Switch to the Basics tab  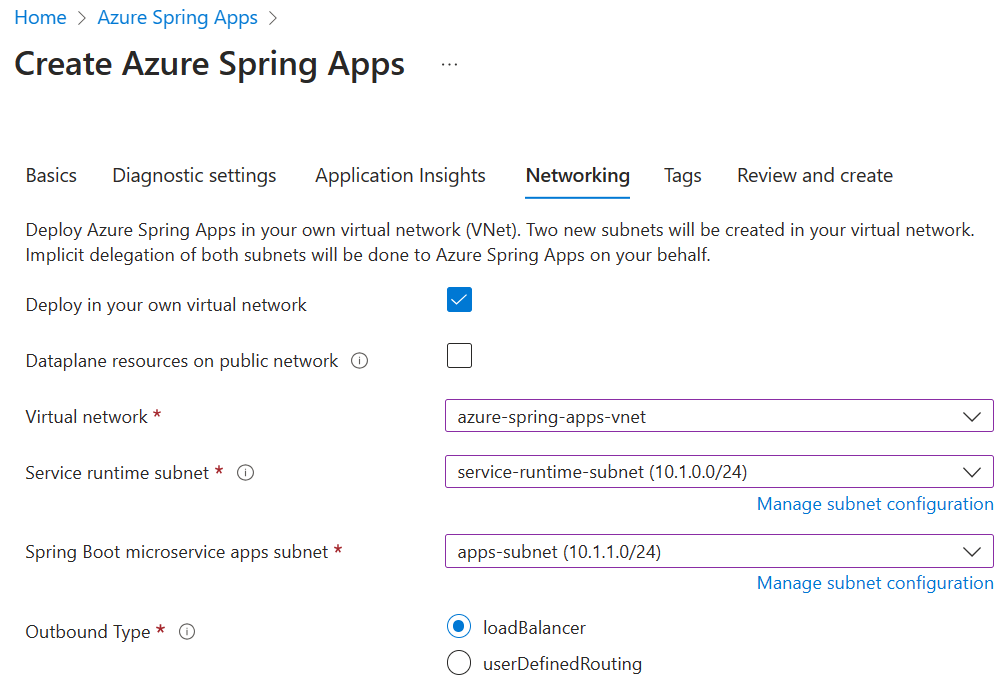point(51,175)
